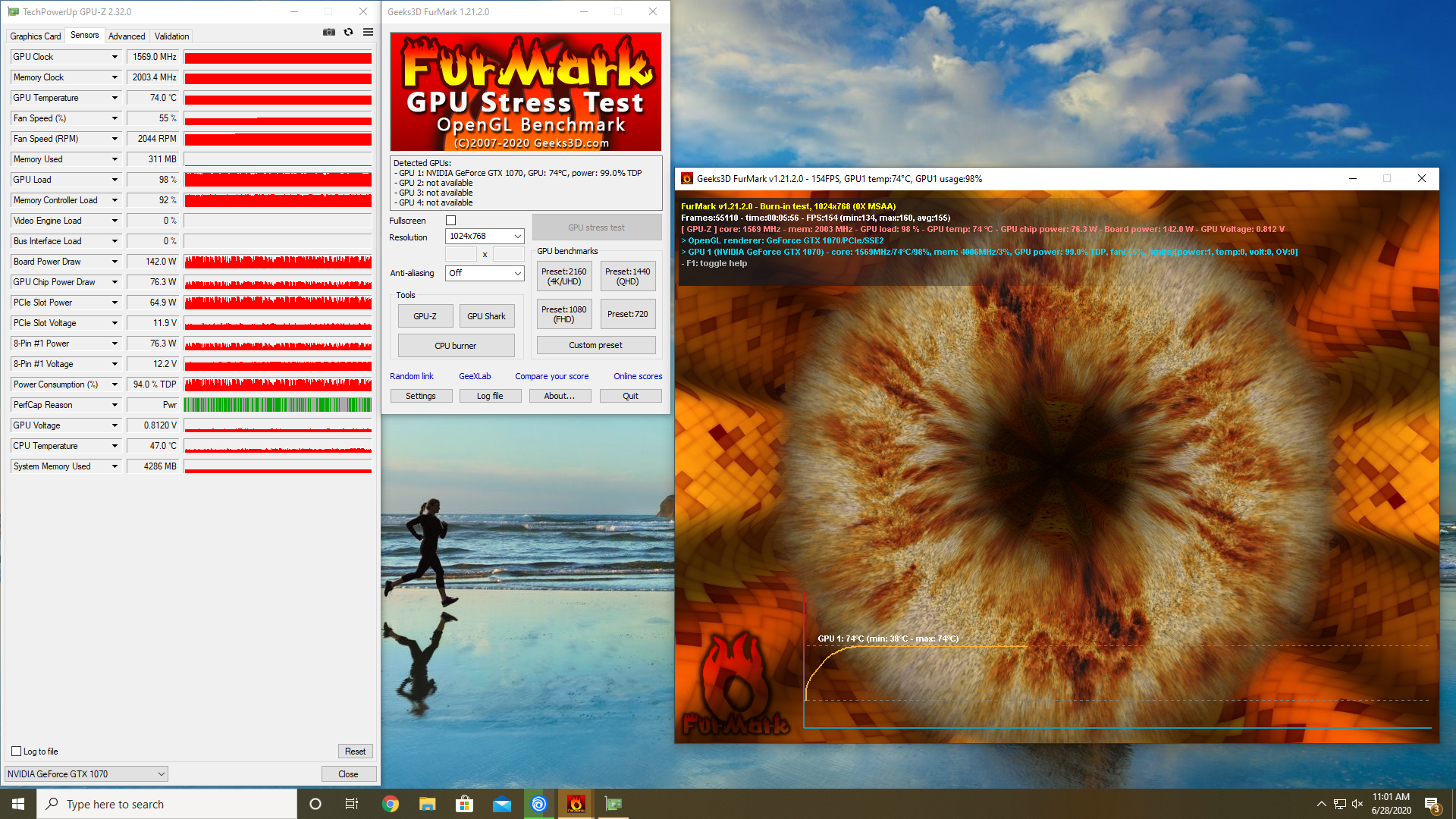The width and height of the screenshot is (1456, 819).
Task: Open the GPU-Z hamburger menu
Action: pos(369,33)
